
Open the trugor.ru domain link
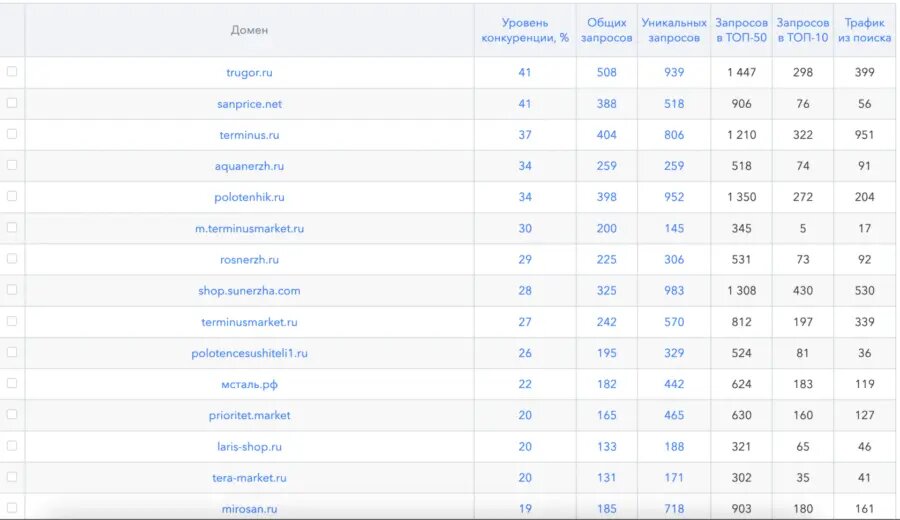point(249,73)
